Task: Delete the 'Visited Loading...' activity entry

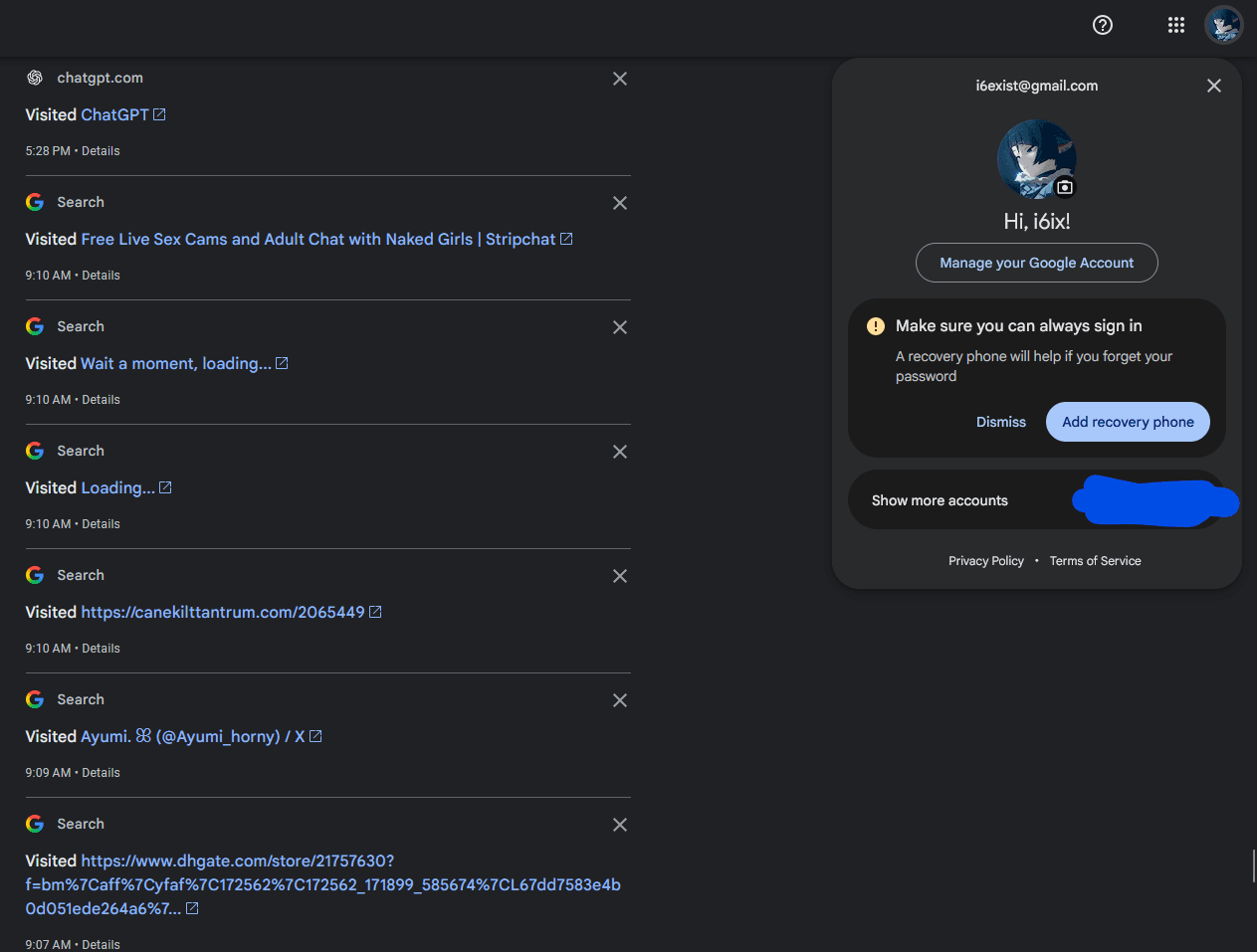Action: (619, 452)
